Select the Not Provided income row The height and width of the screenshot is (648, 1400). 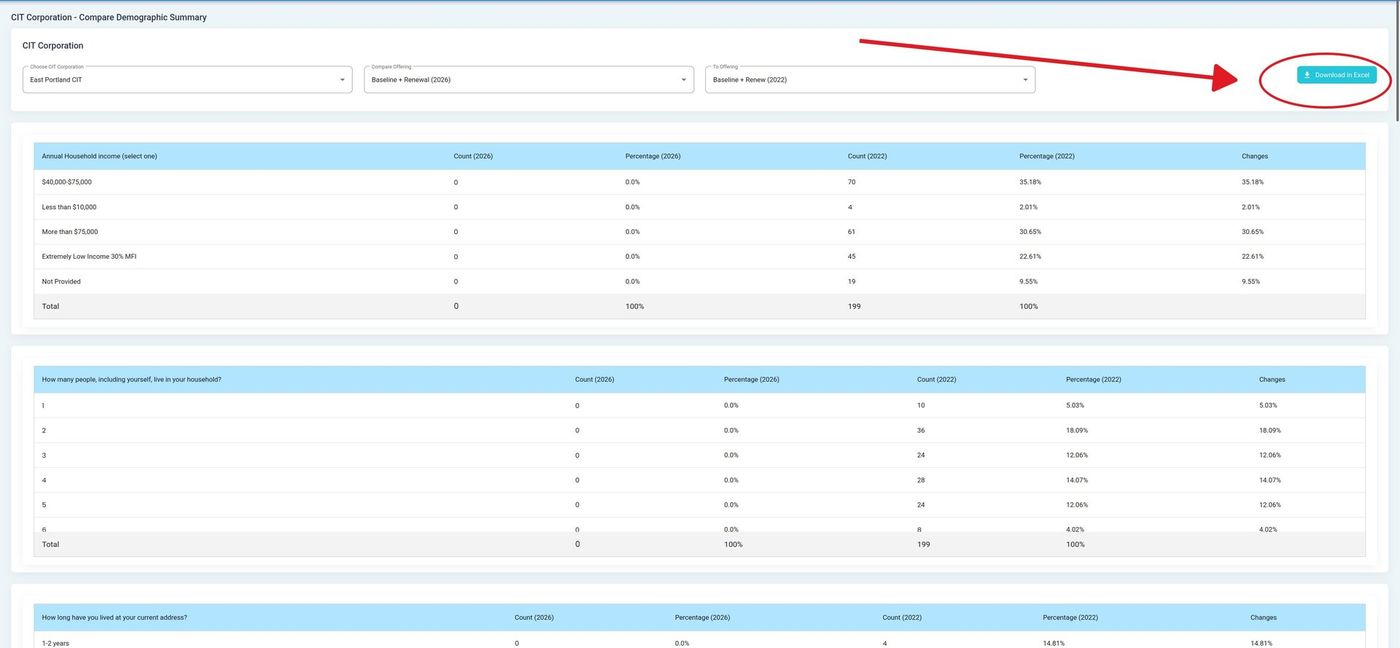pos(61,282)
